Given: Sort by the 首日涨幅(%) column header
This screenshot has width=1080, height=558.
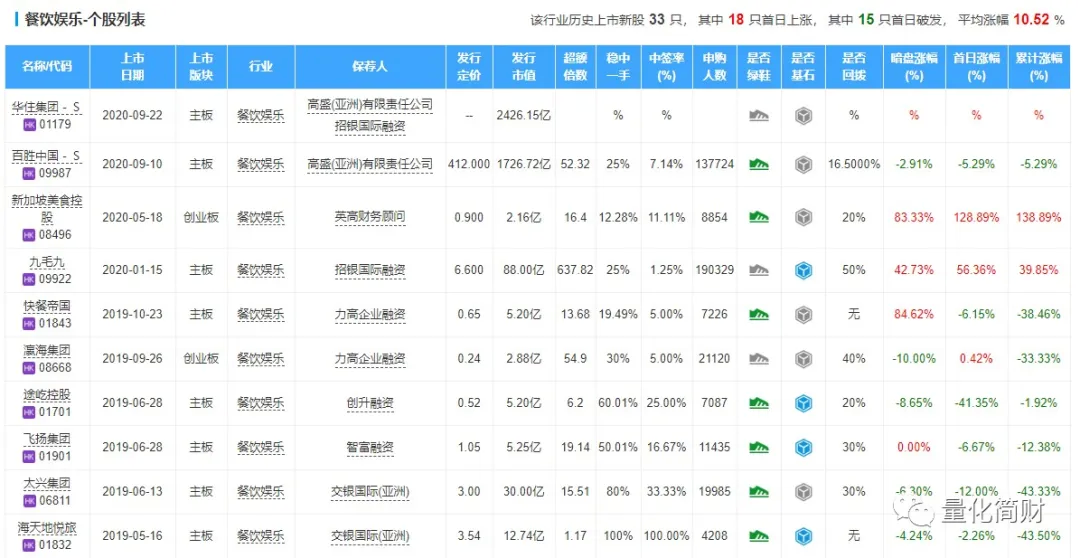Looking at the screenshot, I should point(976,67).
